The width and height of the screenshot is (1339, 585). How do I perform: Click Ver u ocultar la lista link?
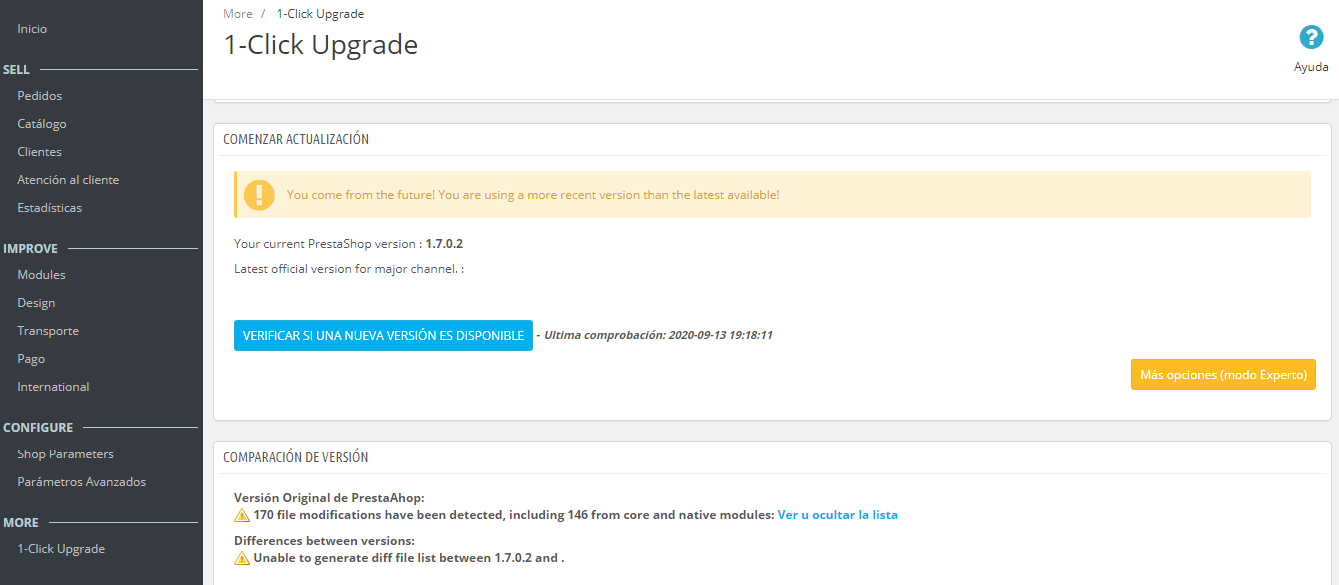[x=838, y=515]
